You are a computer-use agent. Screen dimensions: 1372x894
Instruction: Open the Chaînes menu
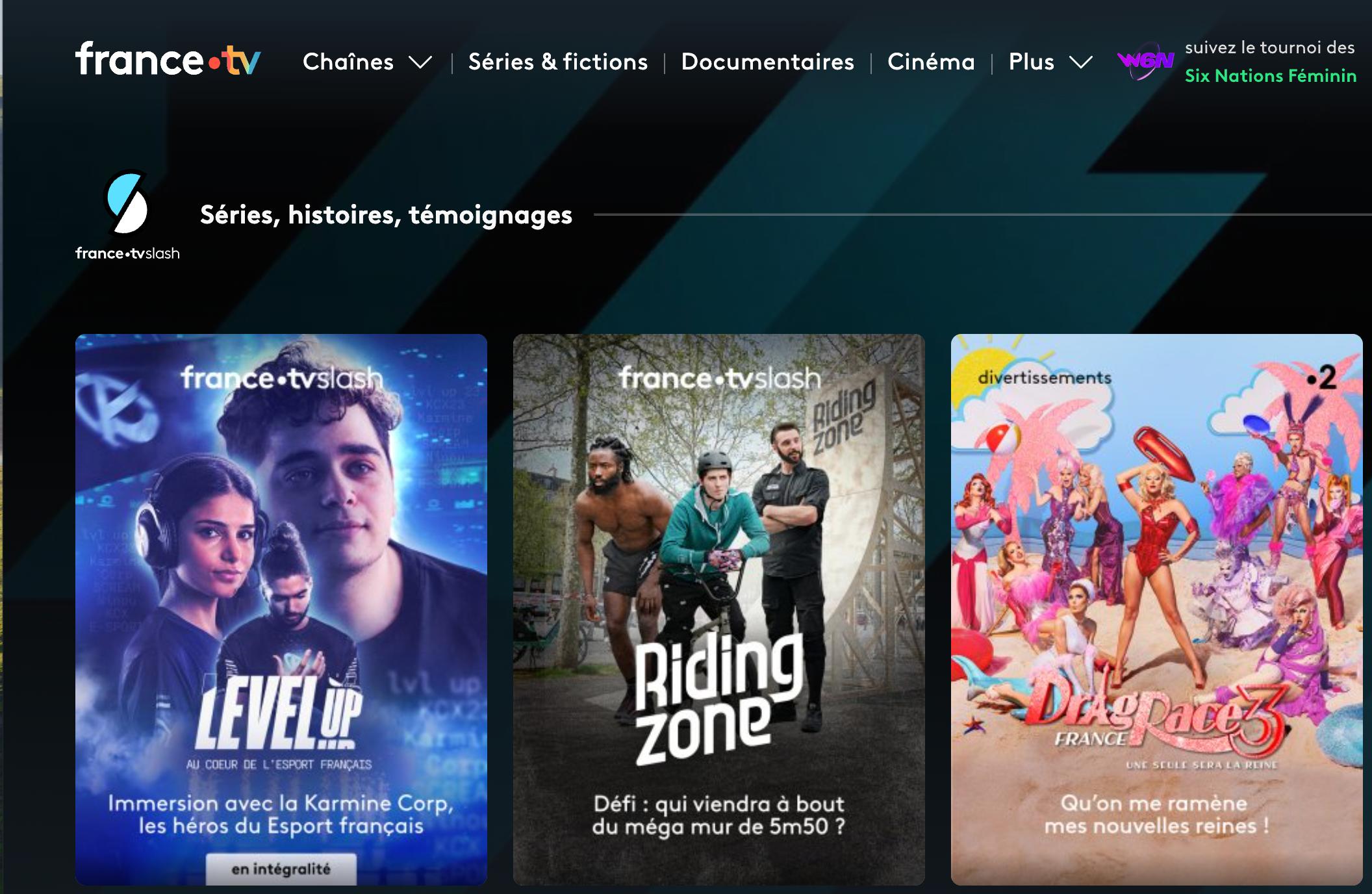[x=348, y=62]
